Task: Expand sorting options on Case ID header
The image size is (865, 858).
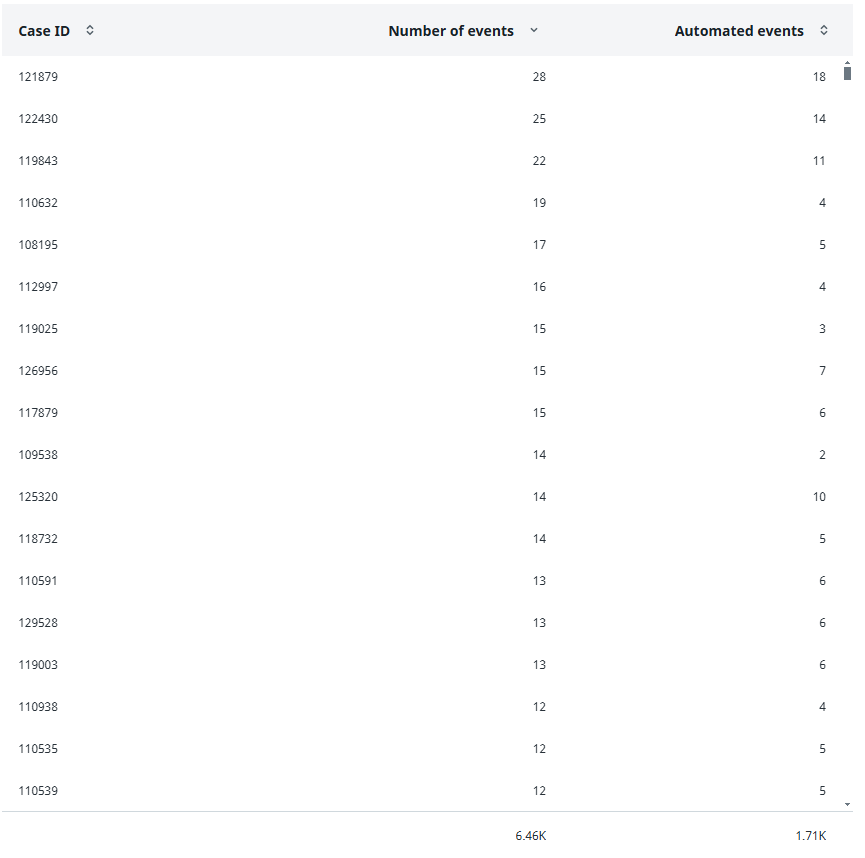Action: click(x=89, y=30)
